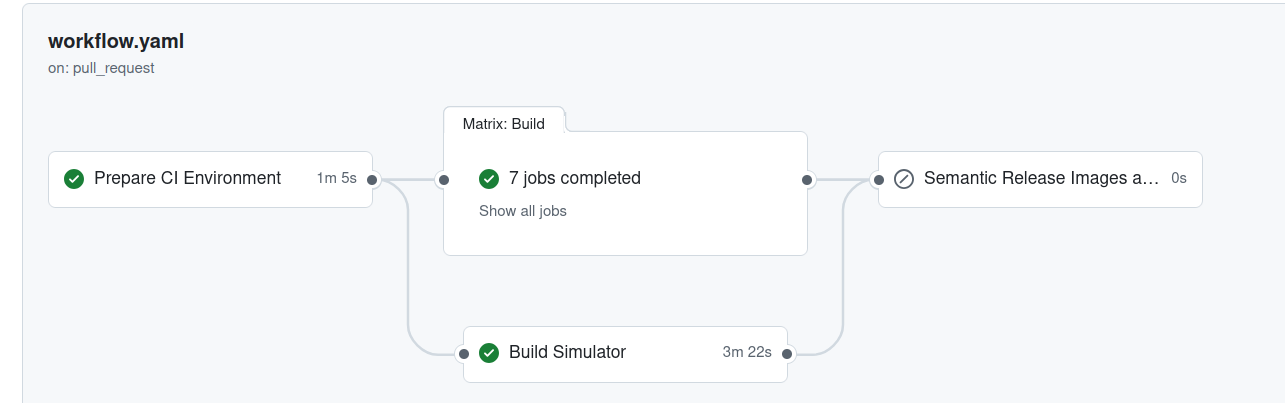Click green checkmark beside 7 jobs completed
The width and height of the screenshot is (1285, 403).
coord(489,179)
